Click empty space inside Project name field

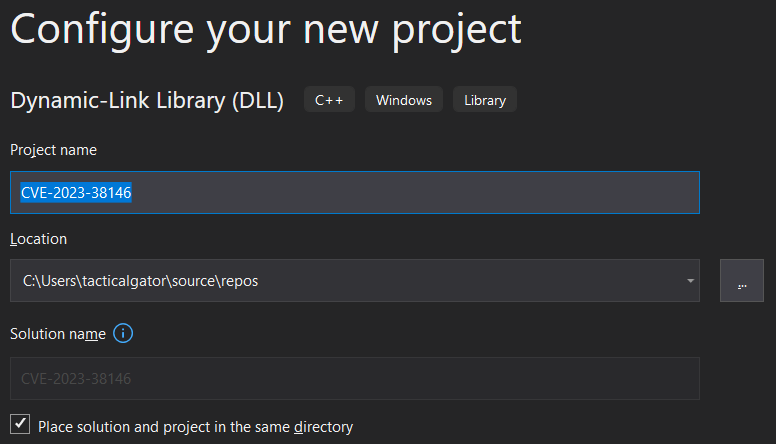click(x=416, y=193)
